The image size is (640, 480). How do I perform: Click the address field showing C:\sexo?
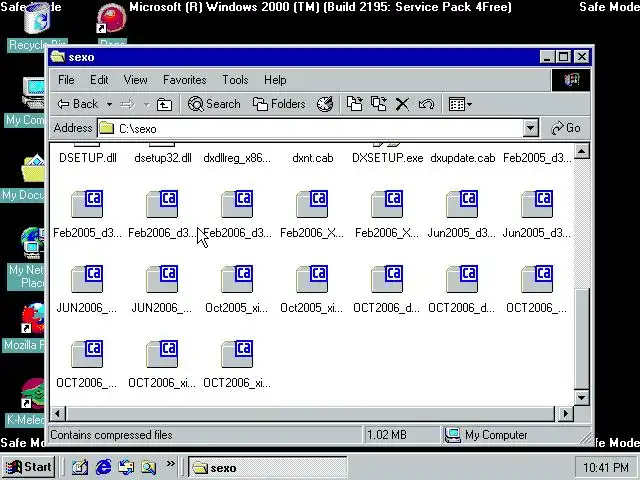point(310,129)
